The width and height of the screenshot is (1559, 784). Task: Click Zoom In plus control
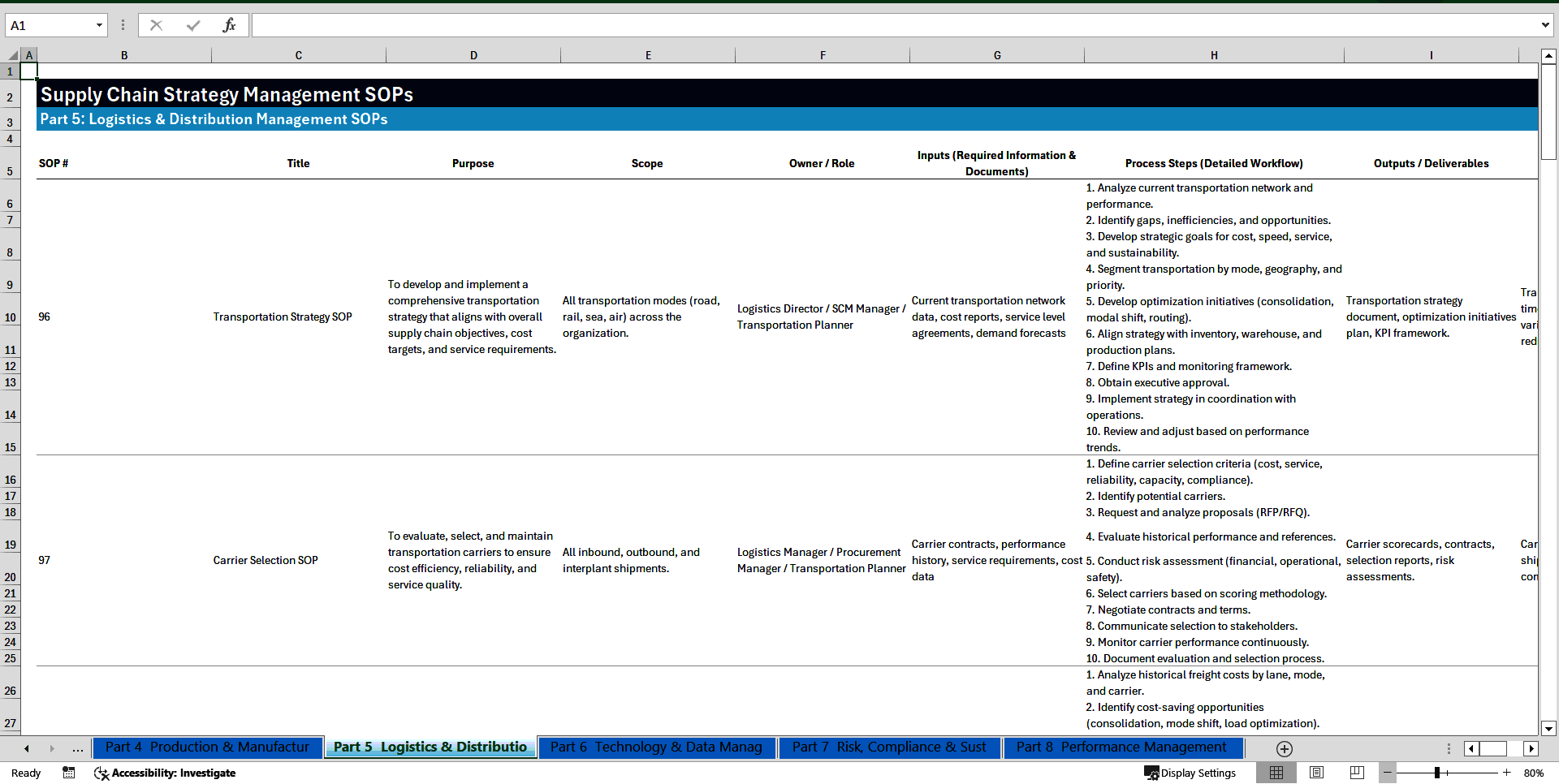click(x=1508, y=773)
